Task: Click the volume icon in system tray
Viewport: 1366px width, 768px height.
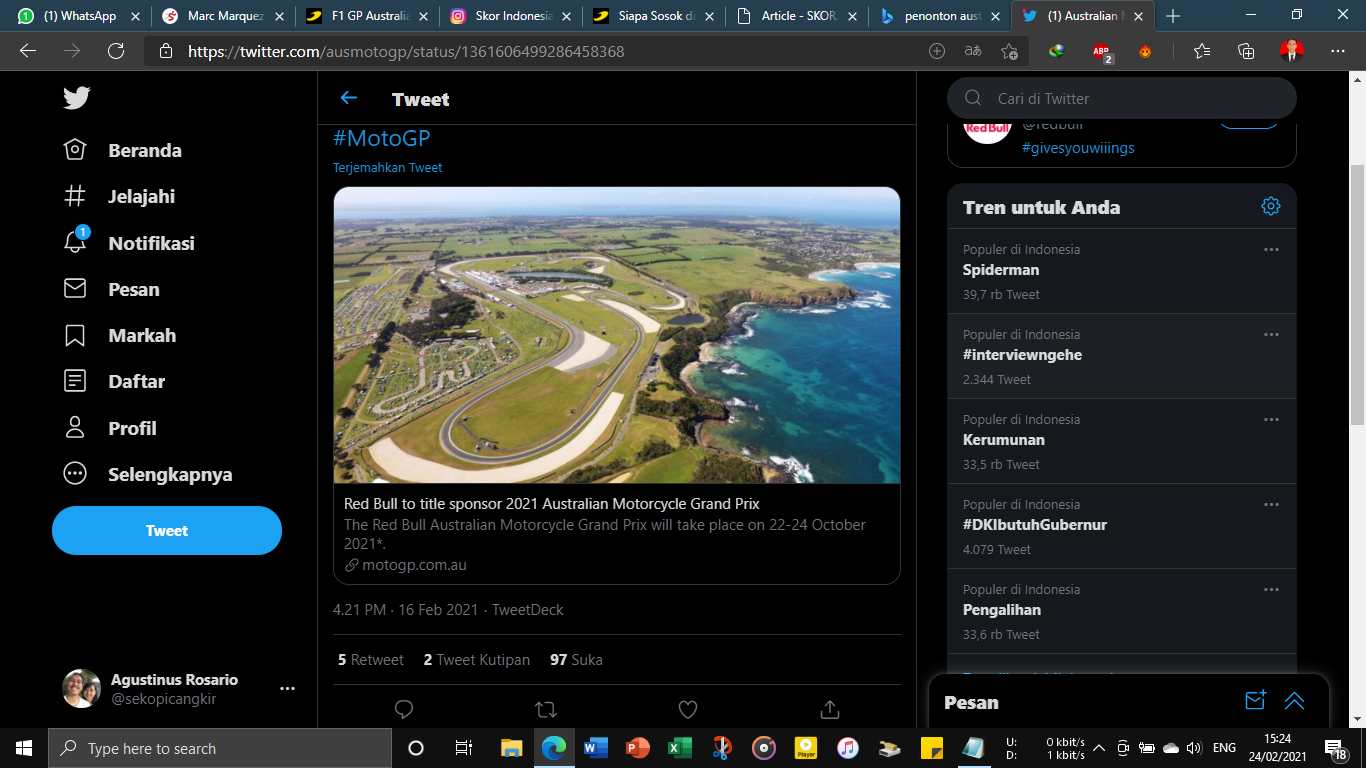Action: coord(1193,748)
